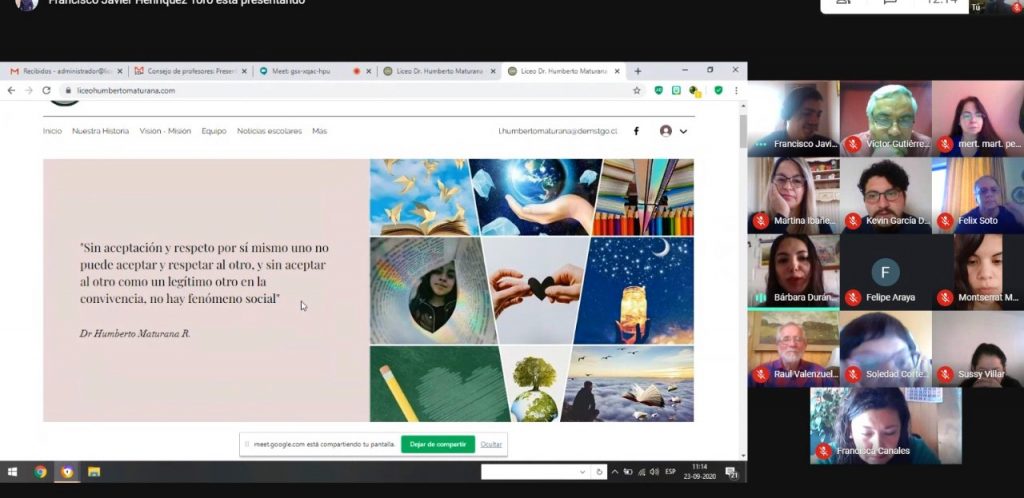Open a new browser tab

click(x=638, y=71)
